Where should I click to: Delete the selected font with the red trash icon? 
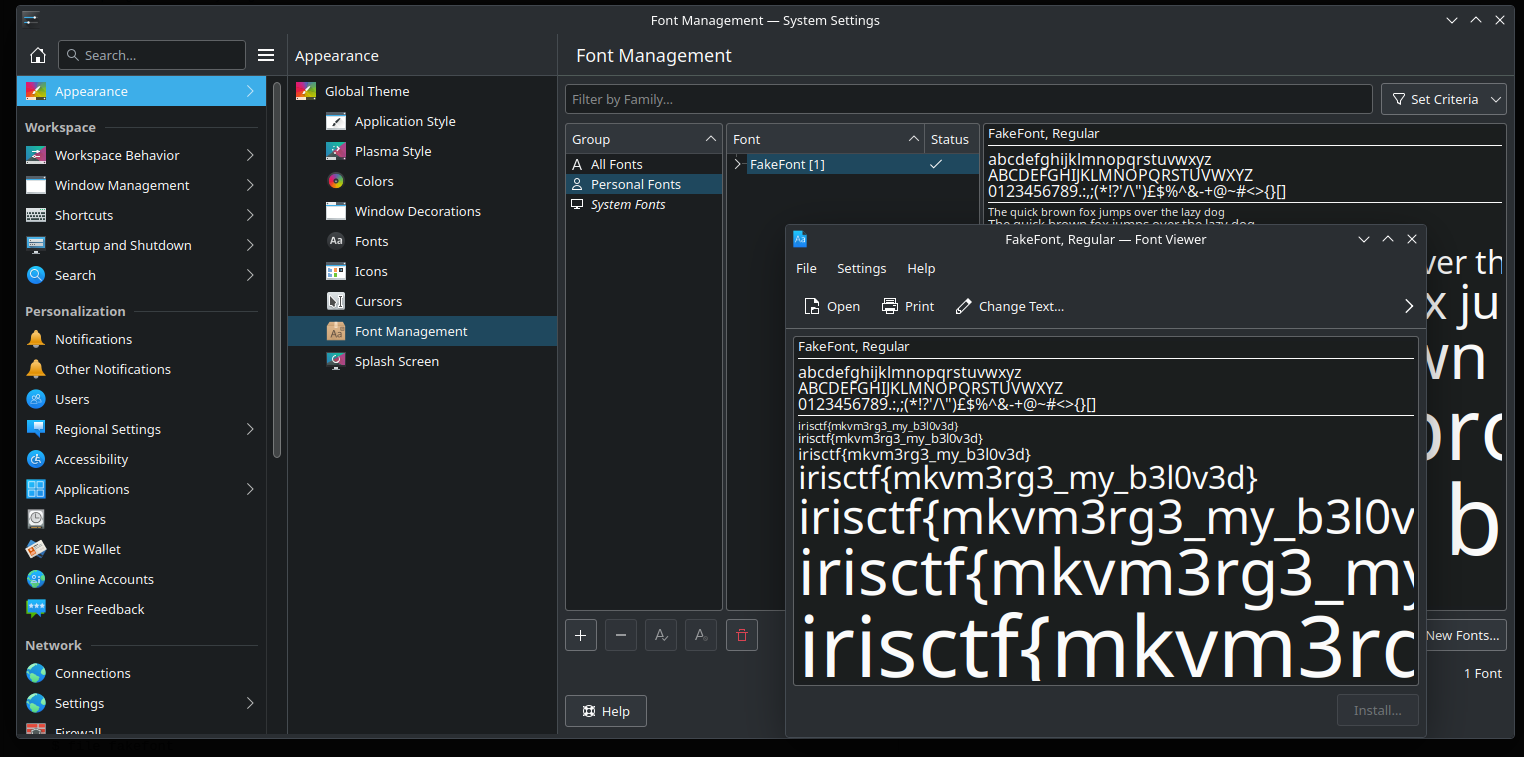point(741,635)
